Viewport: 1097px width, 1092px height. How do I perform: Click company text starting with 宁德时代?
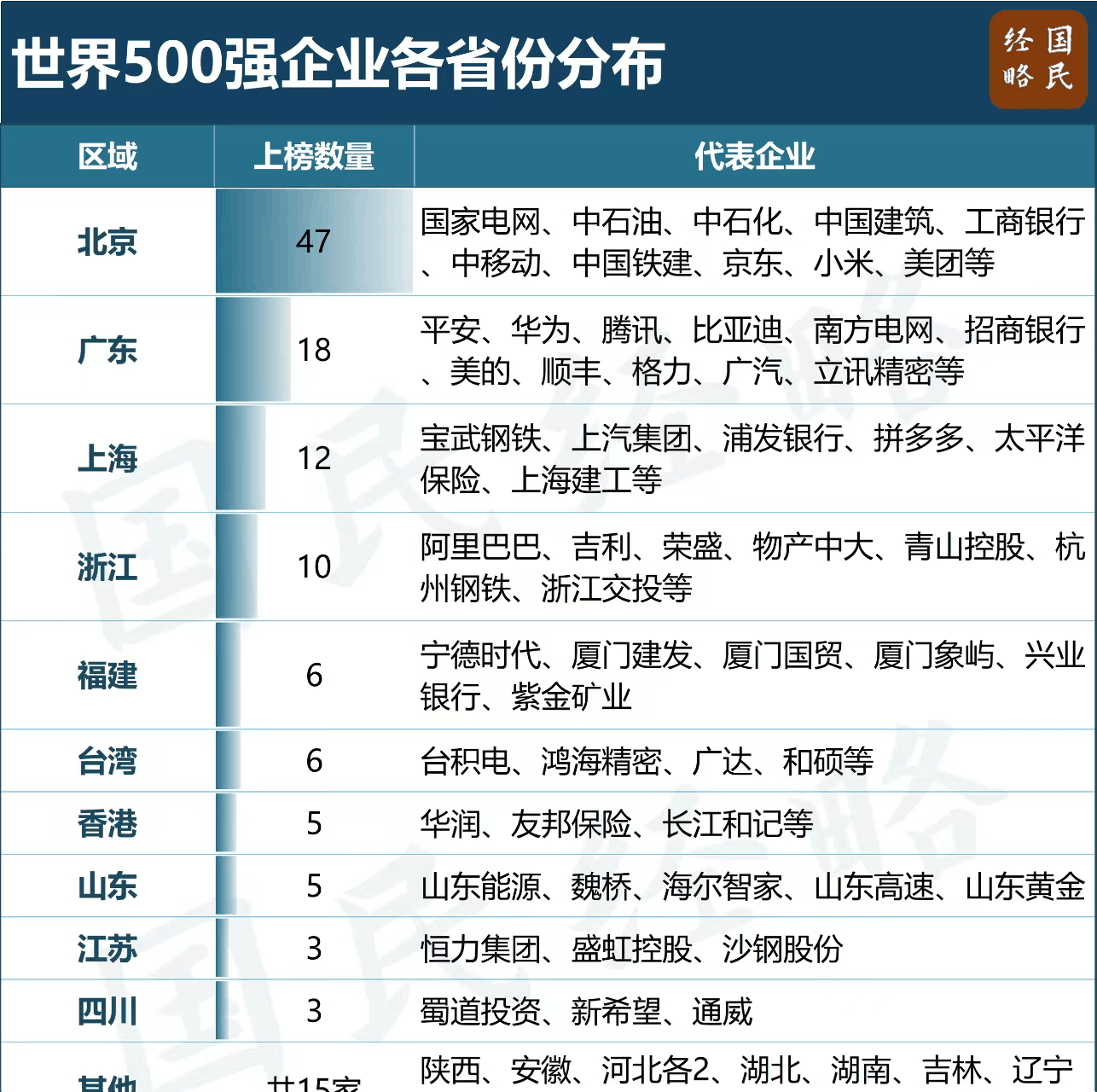point(752,676)
